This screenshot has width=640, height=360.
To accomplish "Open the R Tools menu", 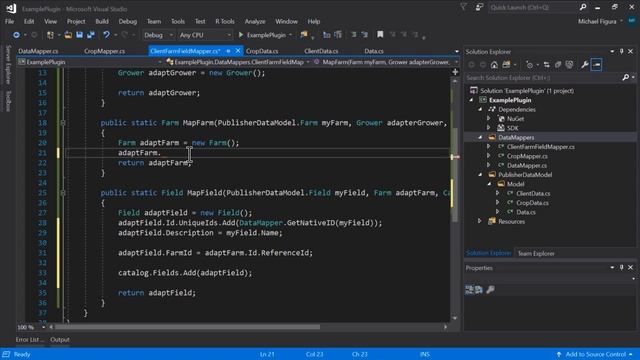I will click(x=225, y=21).
